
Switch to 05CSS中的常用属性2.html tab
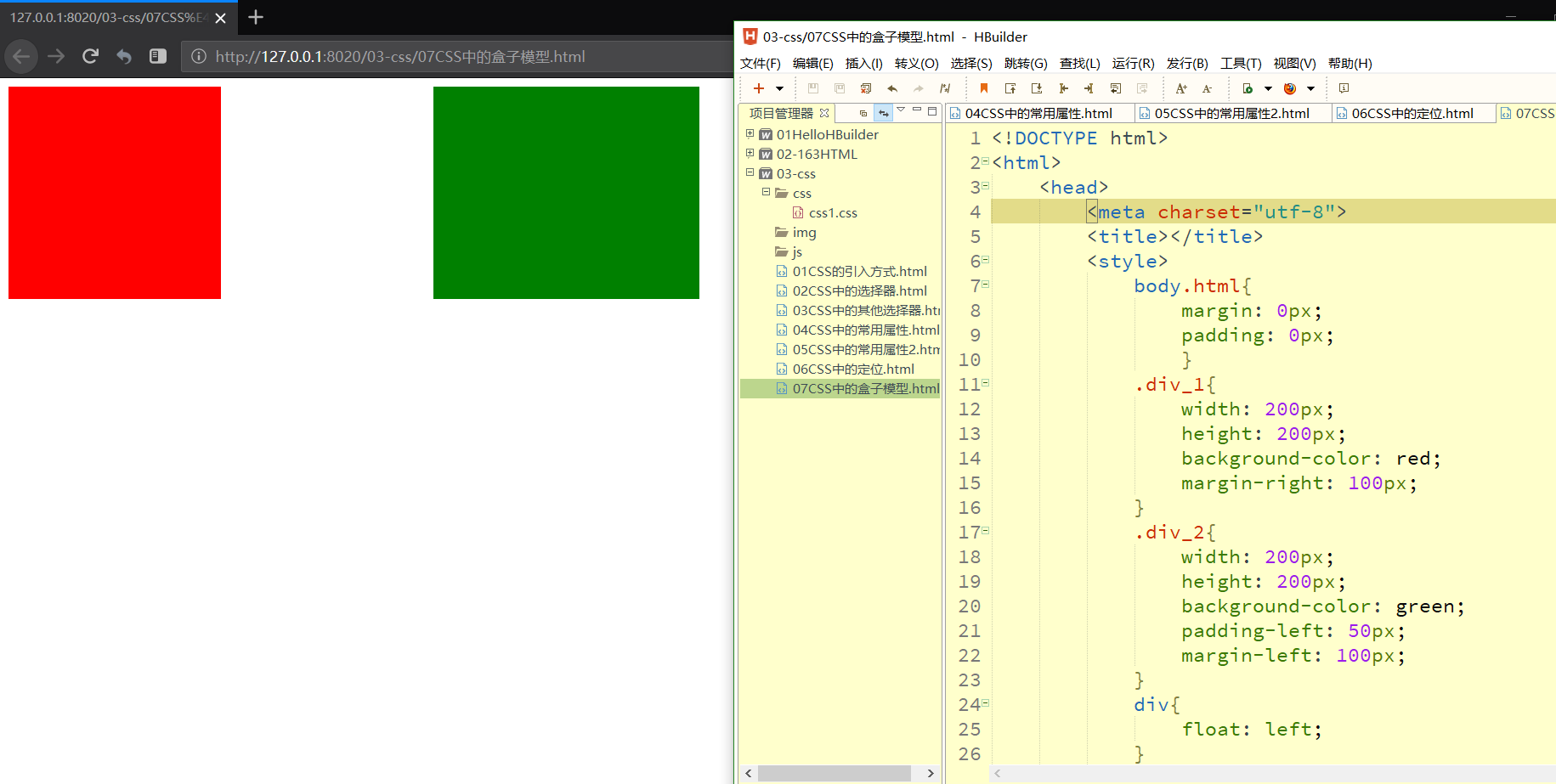point(1232,113)
